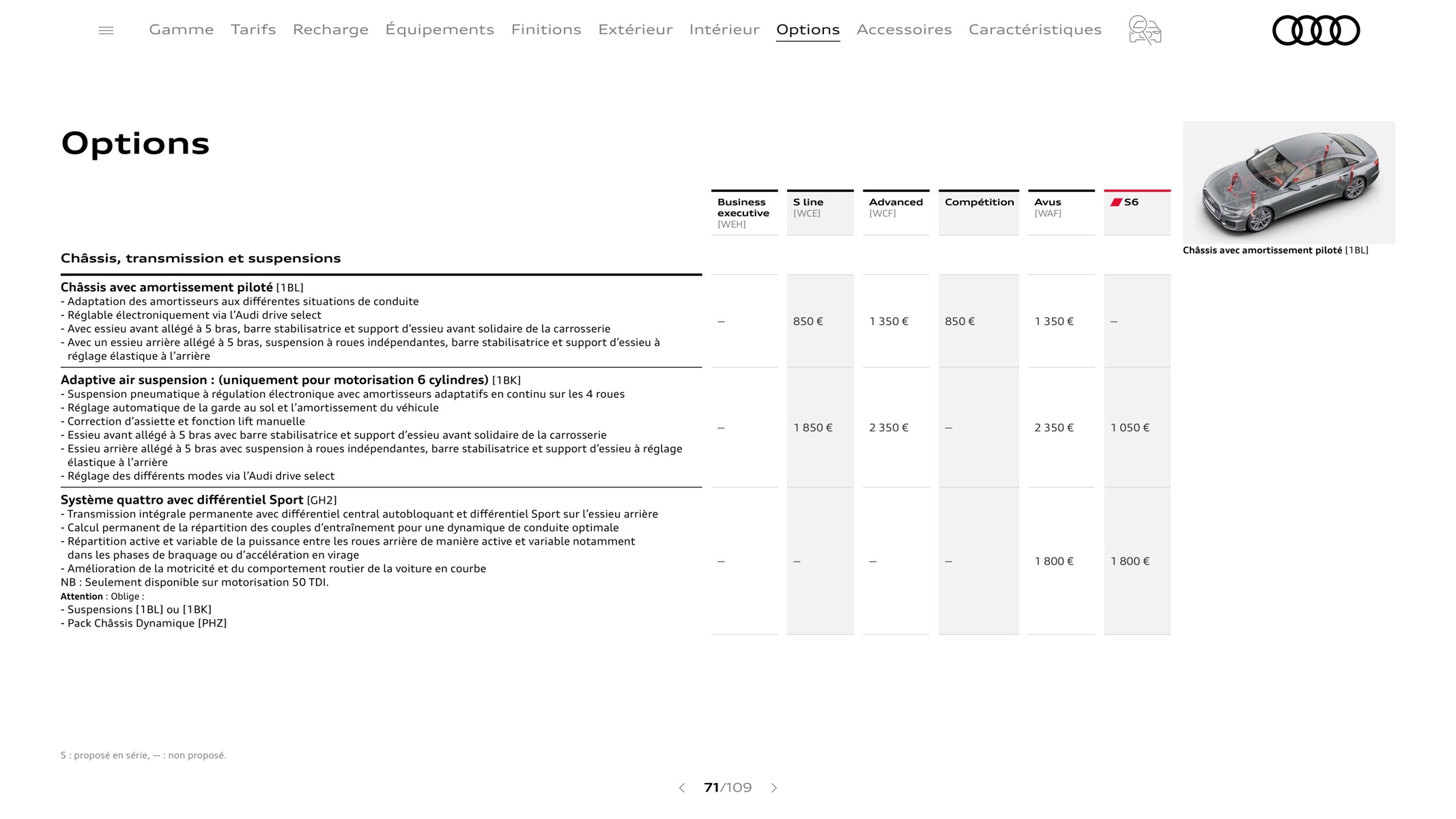Viewport: 1456px width, 819px height.
Task: Open the Accessoires tab
Action: click(904, 29)
